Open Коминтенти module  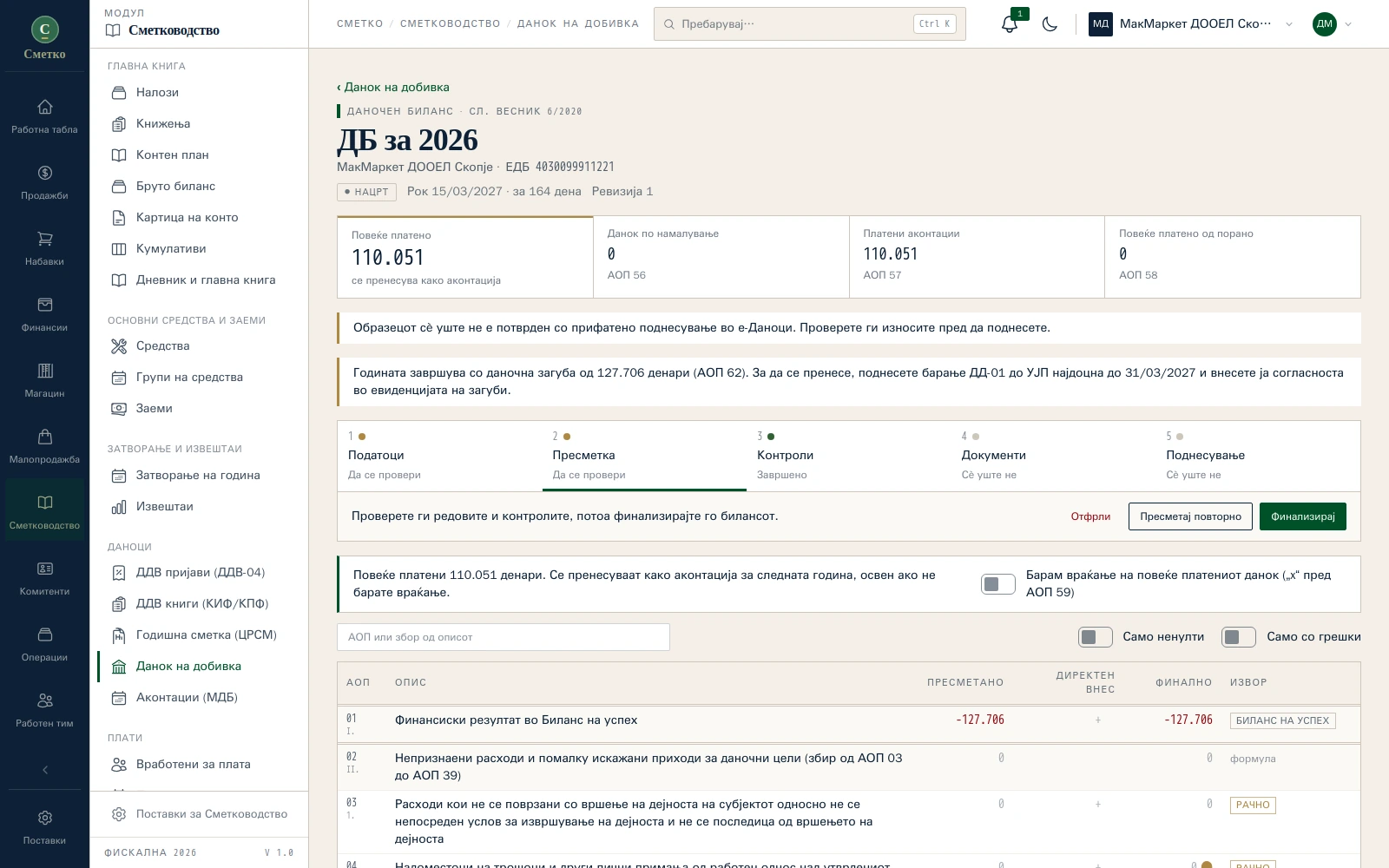(x=44, y=577)
